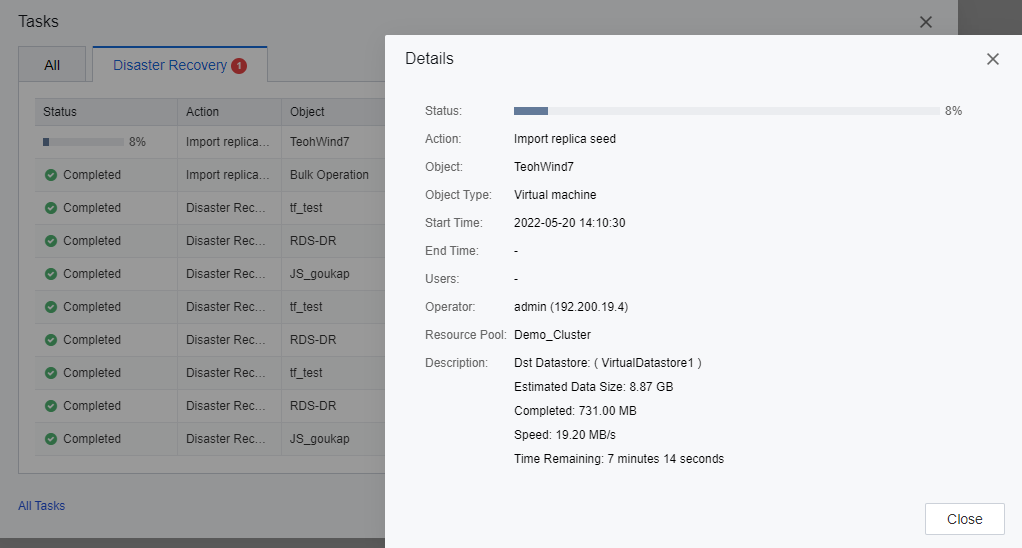1022x548 pixels.
Task: Click the 8% progress bar in Details
Action: 726,111
